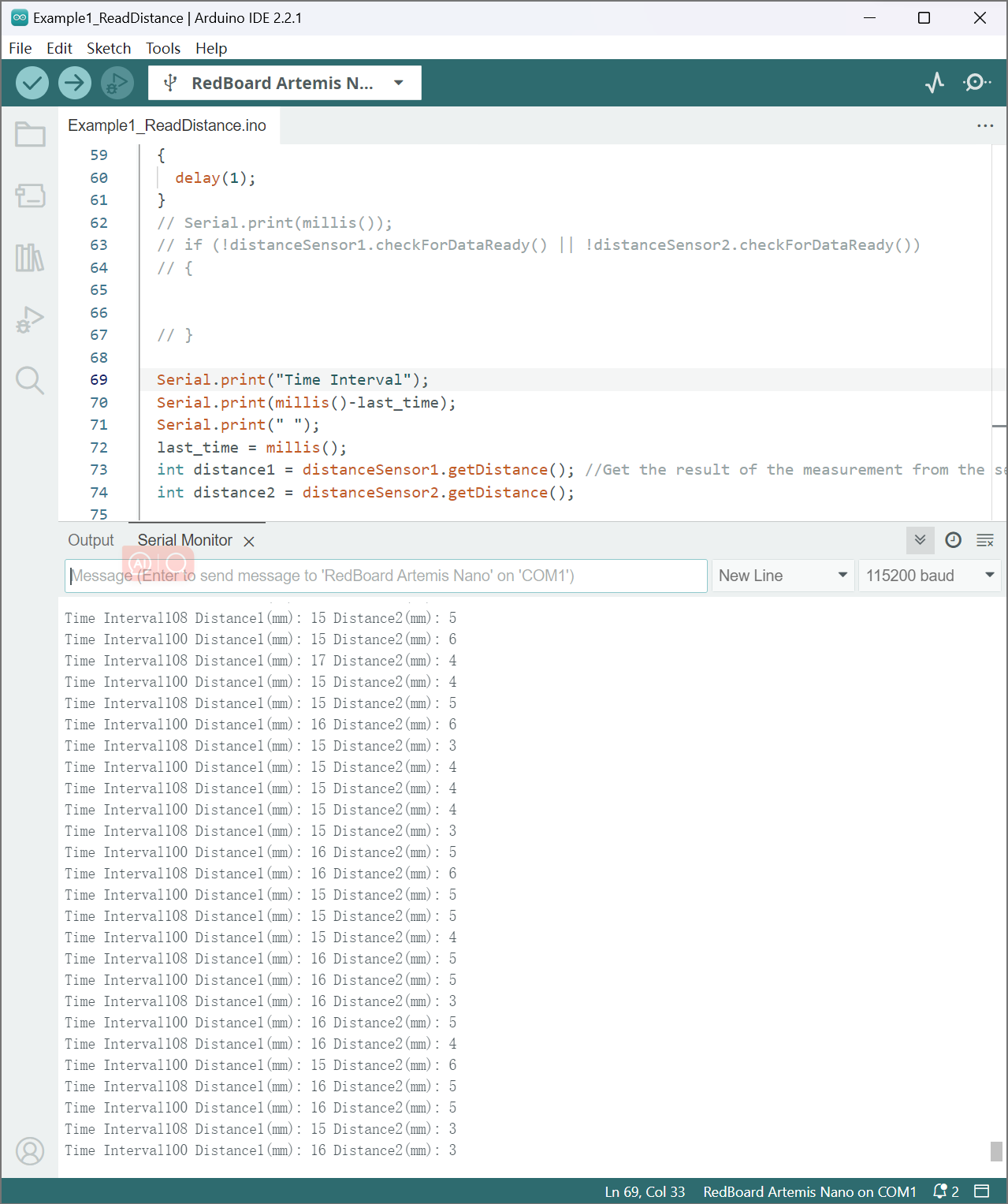Image resolution: width=1008 pixels, height=1204 pixels.
Task: Open the Boards Manager sidebar panel
Action: pyautogui.click(x=30, y=196)
